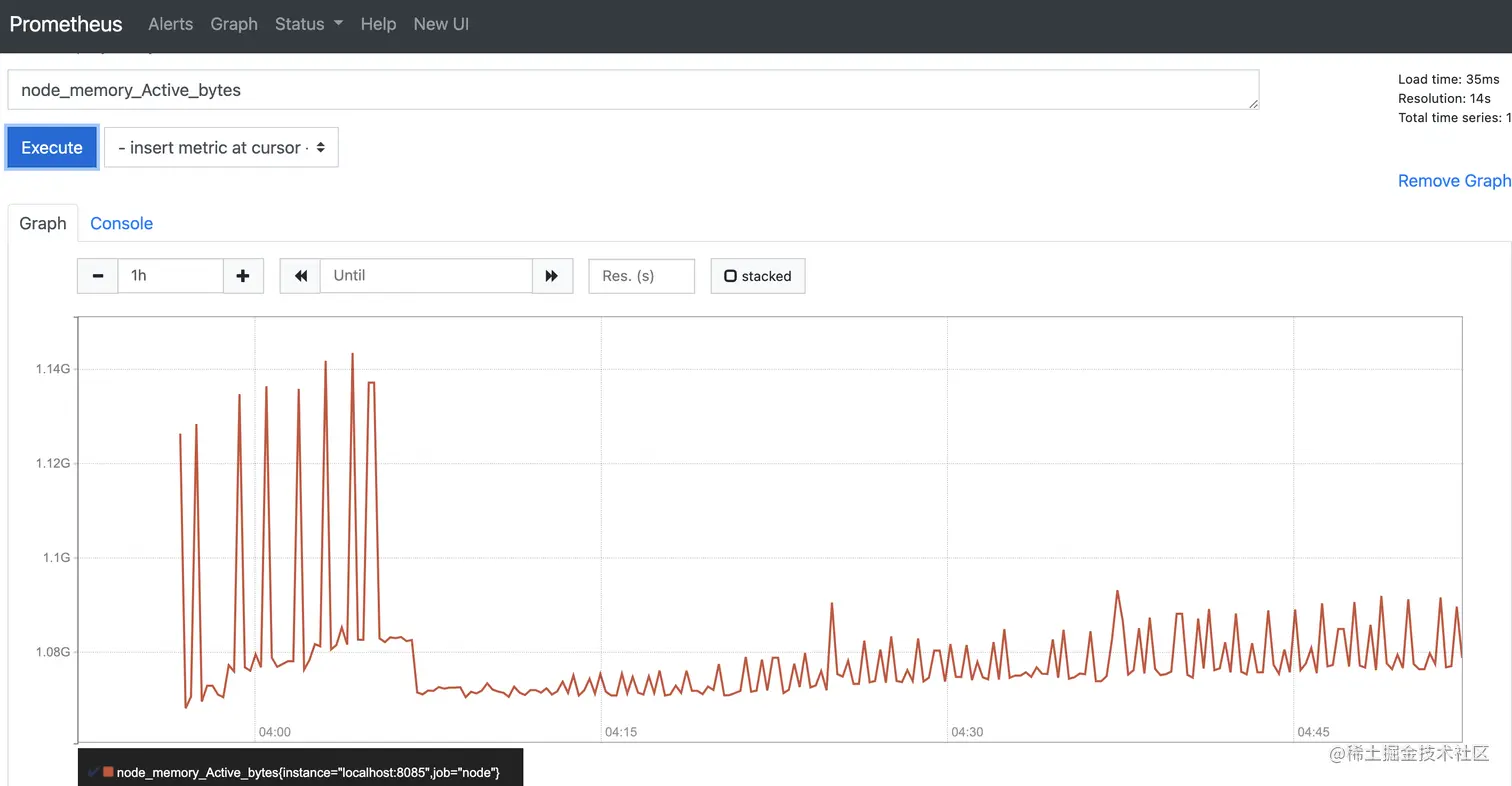Focus the query expression input field
The width and height of the screenshot is (1512, 786).
tap(633, 90)
